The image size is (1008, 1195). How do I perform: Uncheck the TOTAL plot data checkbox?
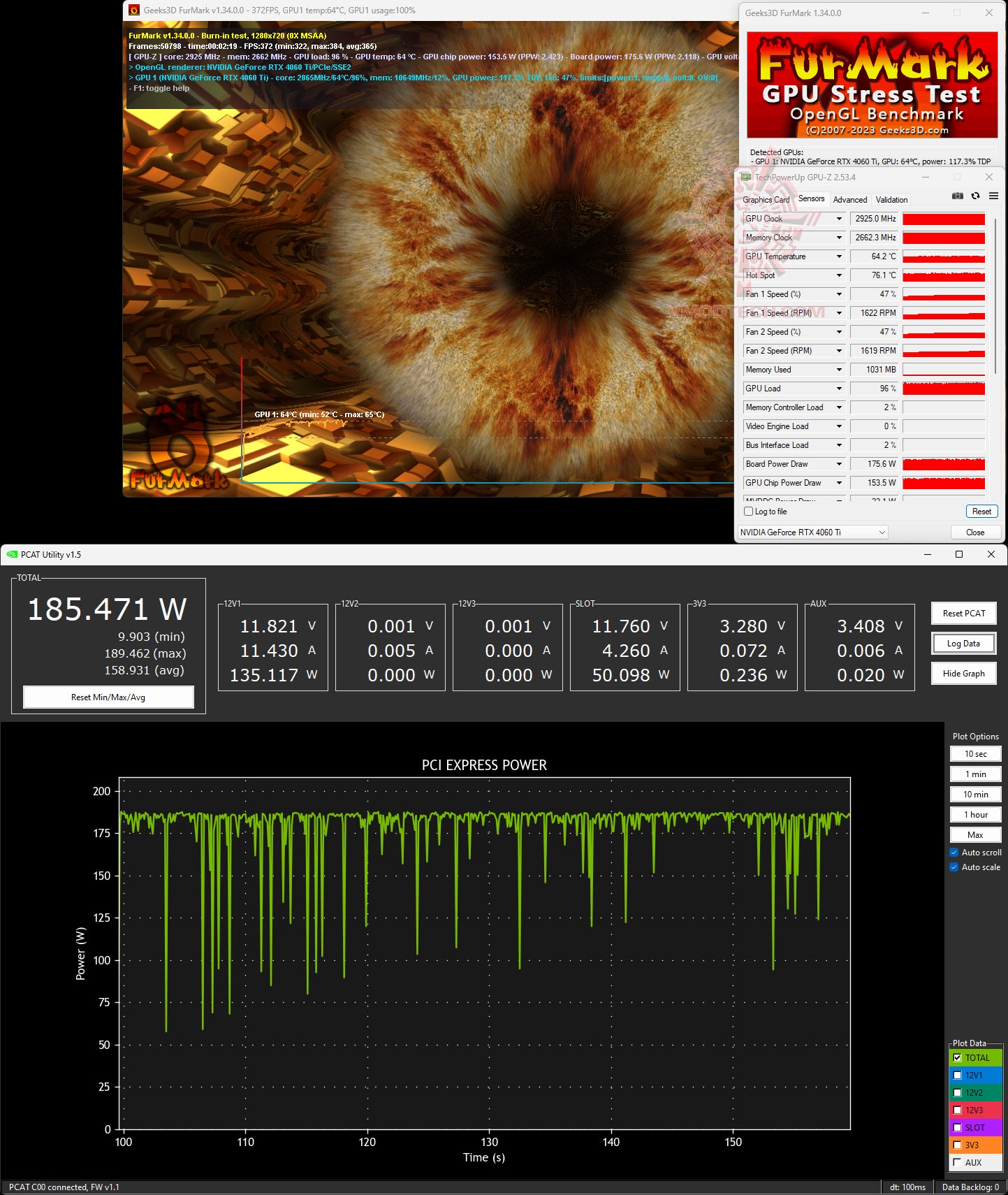(x=957, y=1058)
